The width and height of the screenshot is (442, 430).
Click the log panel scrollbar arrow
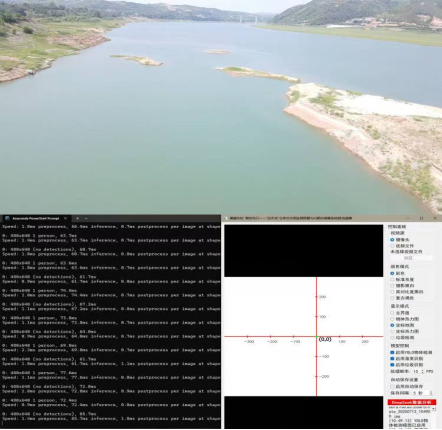[x=434, y=409]
